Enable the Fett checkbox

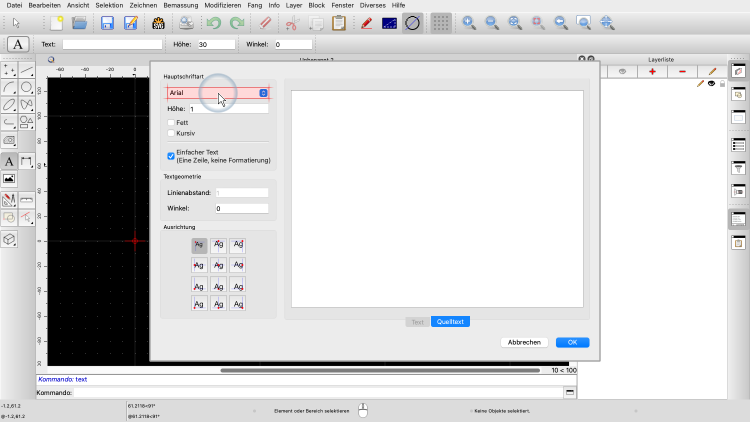(x=171, y=122)
